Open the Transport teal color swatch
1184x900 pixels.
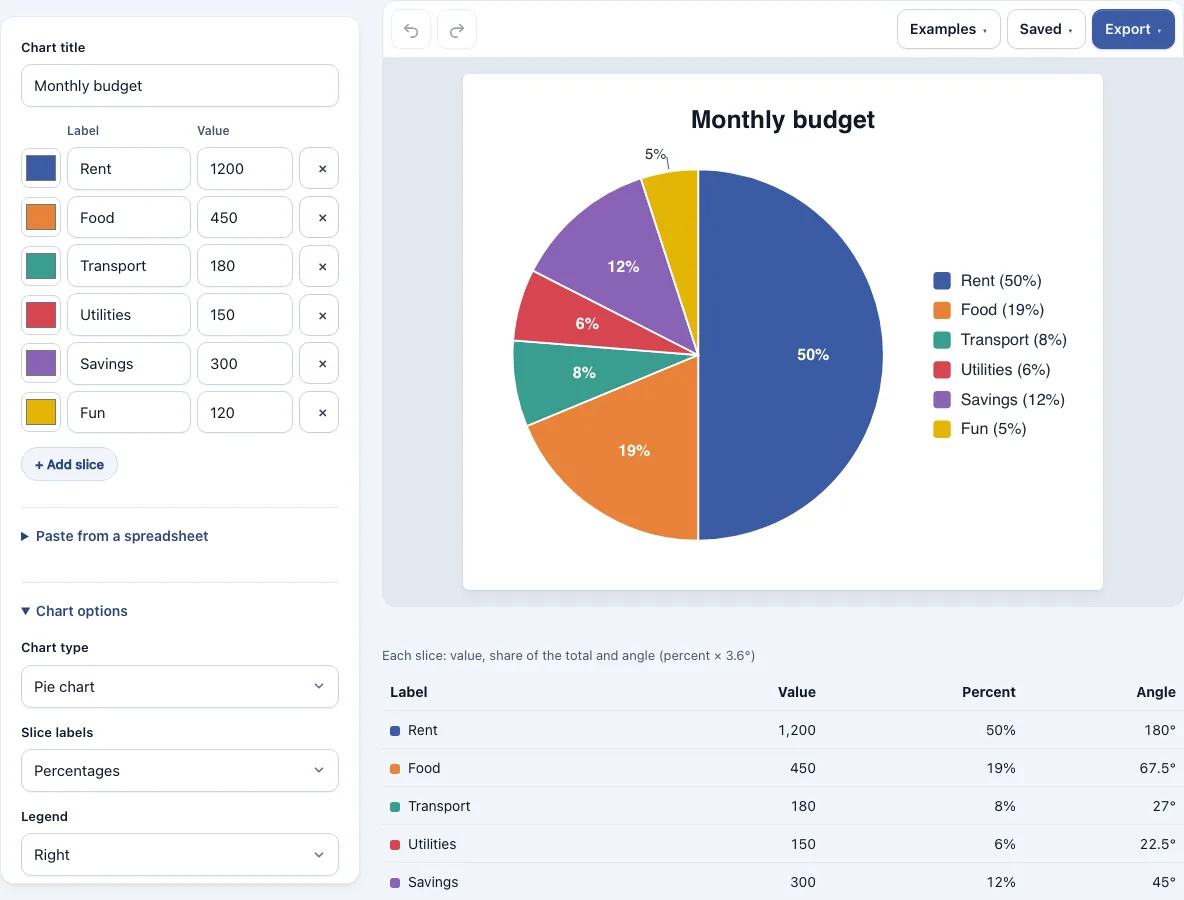click(x=41, y=266)
